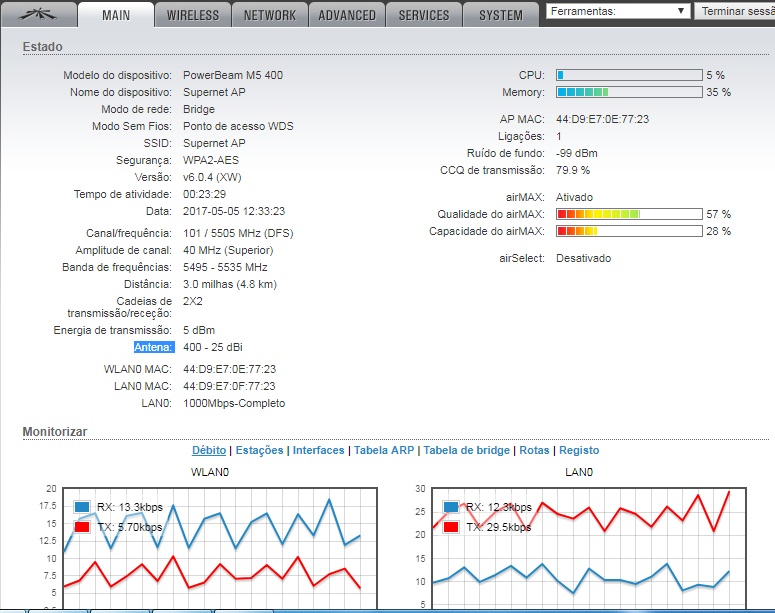Open the SYSTEM tab
This screenshot has height=613, width=775.
[x=501, y=15]
